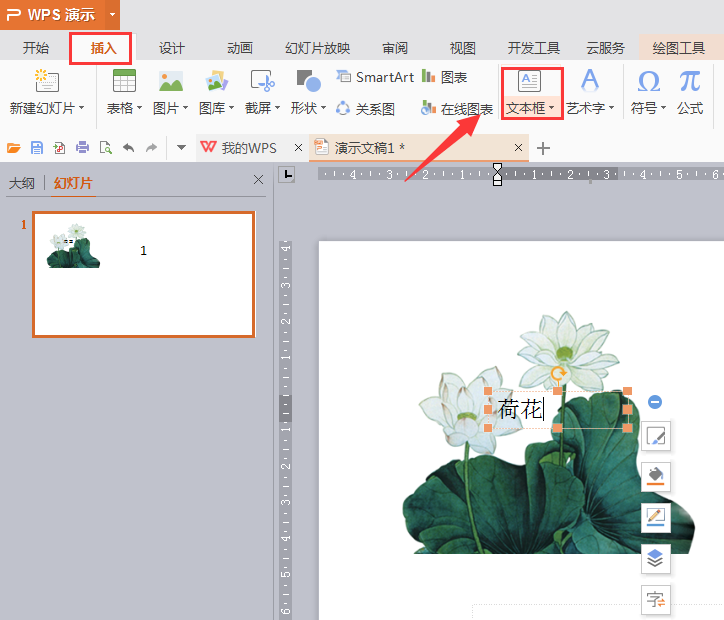This screenshot has width=724, height=620.
Task: Expand the 艺术字 dropdown arrow
Action: pos(612,108)
